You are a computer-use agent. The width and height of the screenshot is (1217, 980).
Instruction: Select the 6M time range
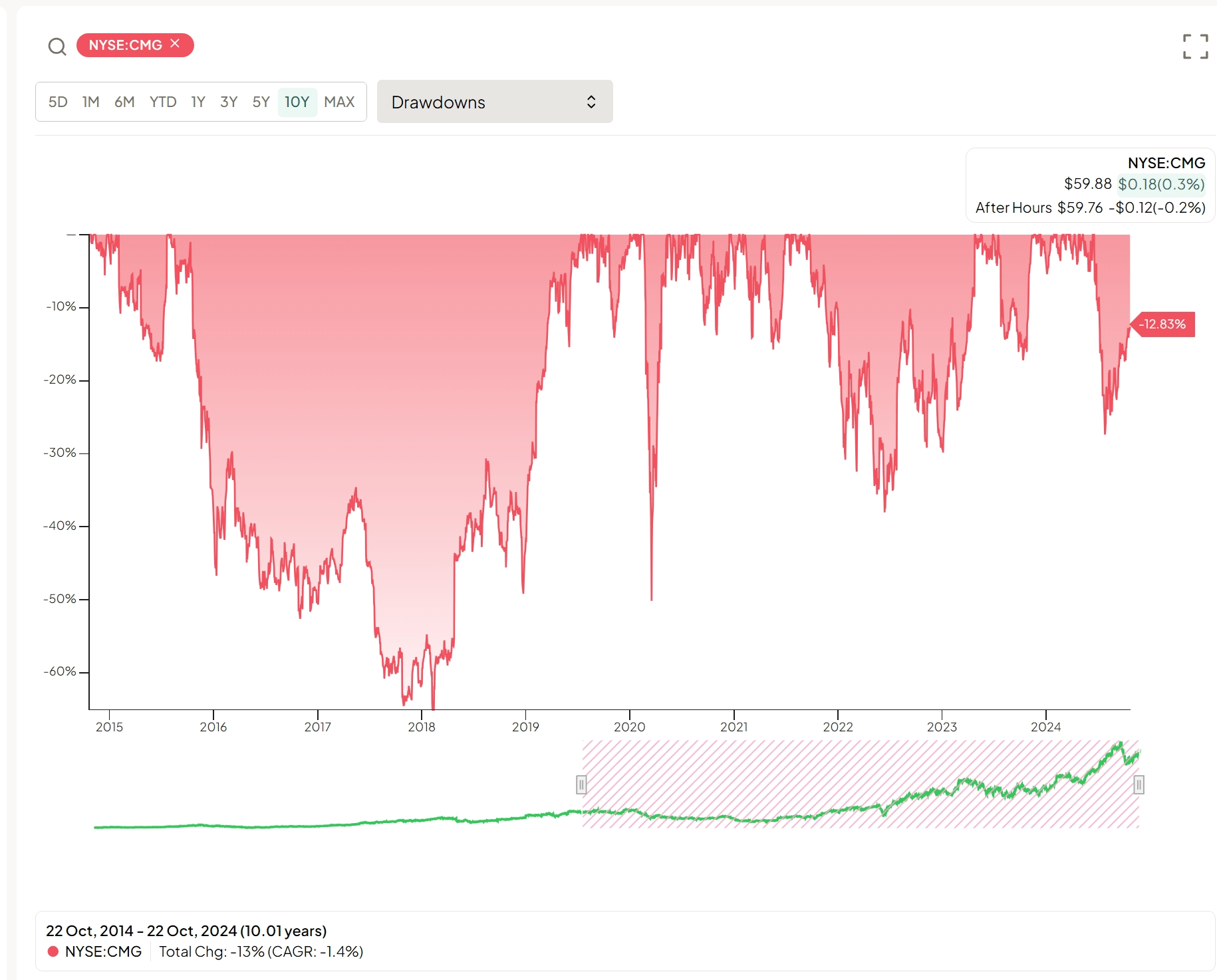(124, 102)
